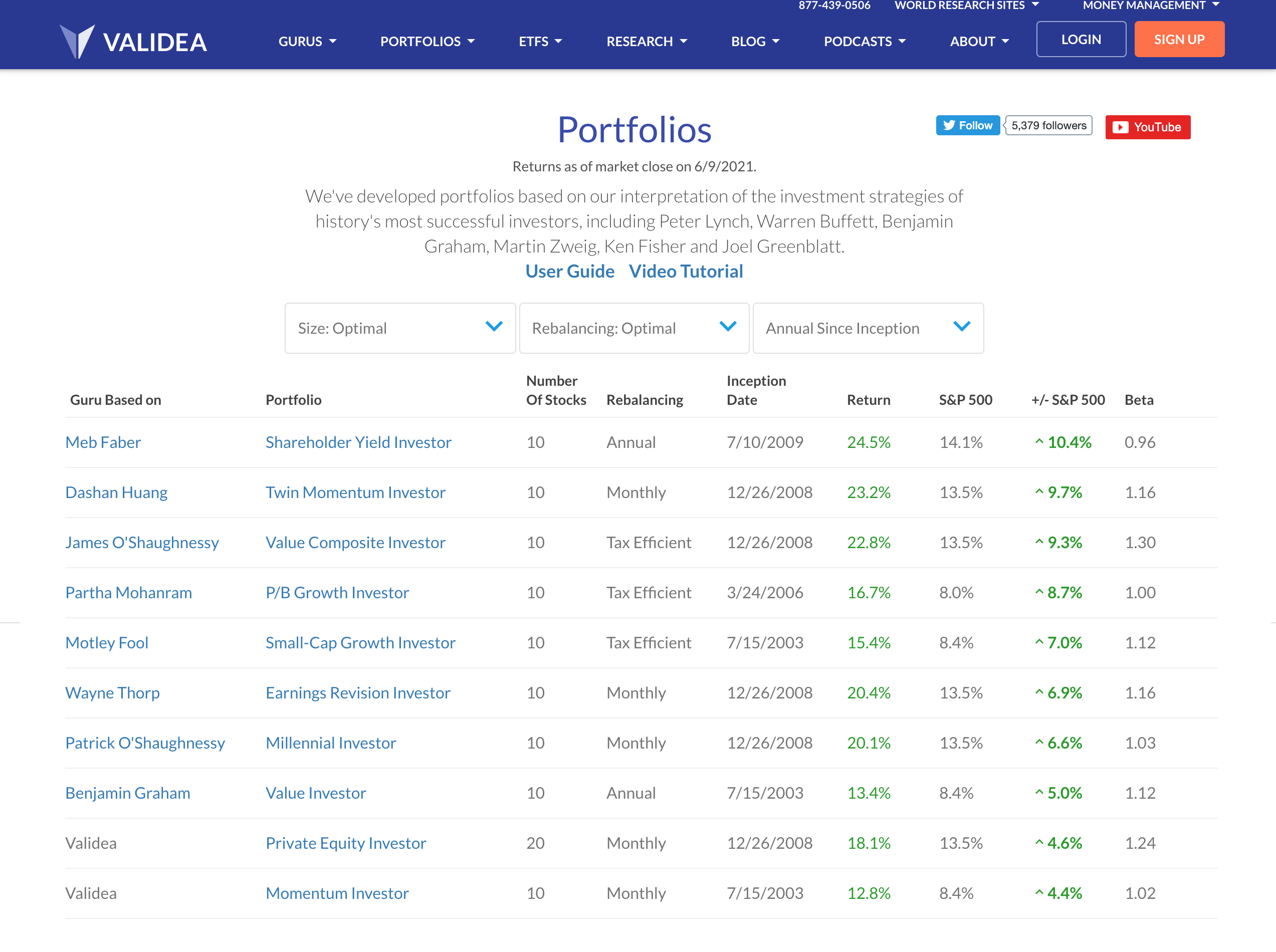Open Private Equity Investor portfolio
This screenshot has height=952, width=1276.
[x=346, y=844]
